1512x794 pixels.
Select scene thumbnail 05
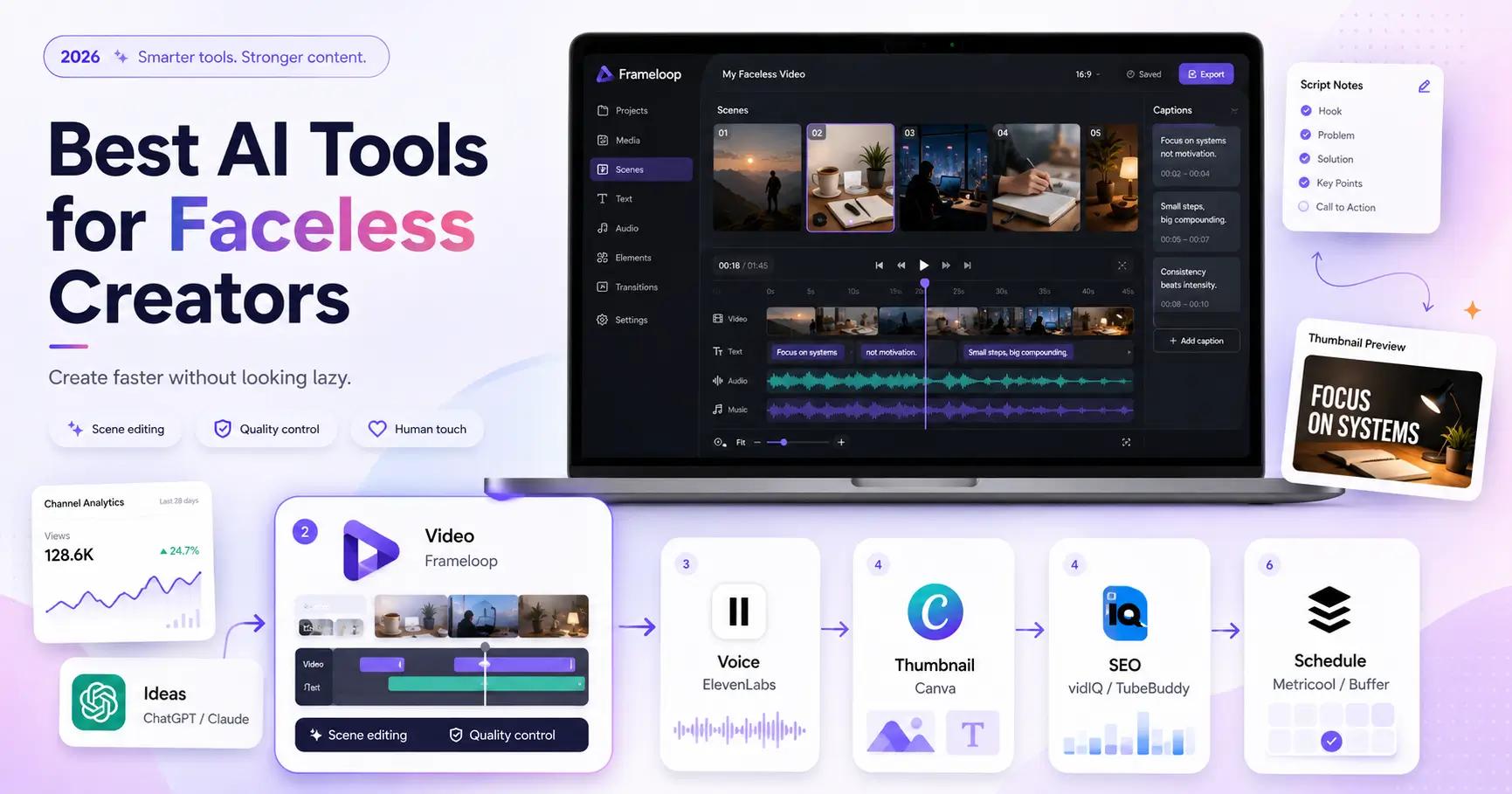coord(1112,177)
